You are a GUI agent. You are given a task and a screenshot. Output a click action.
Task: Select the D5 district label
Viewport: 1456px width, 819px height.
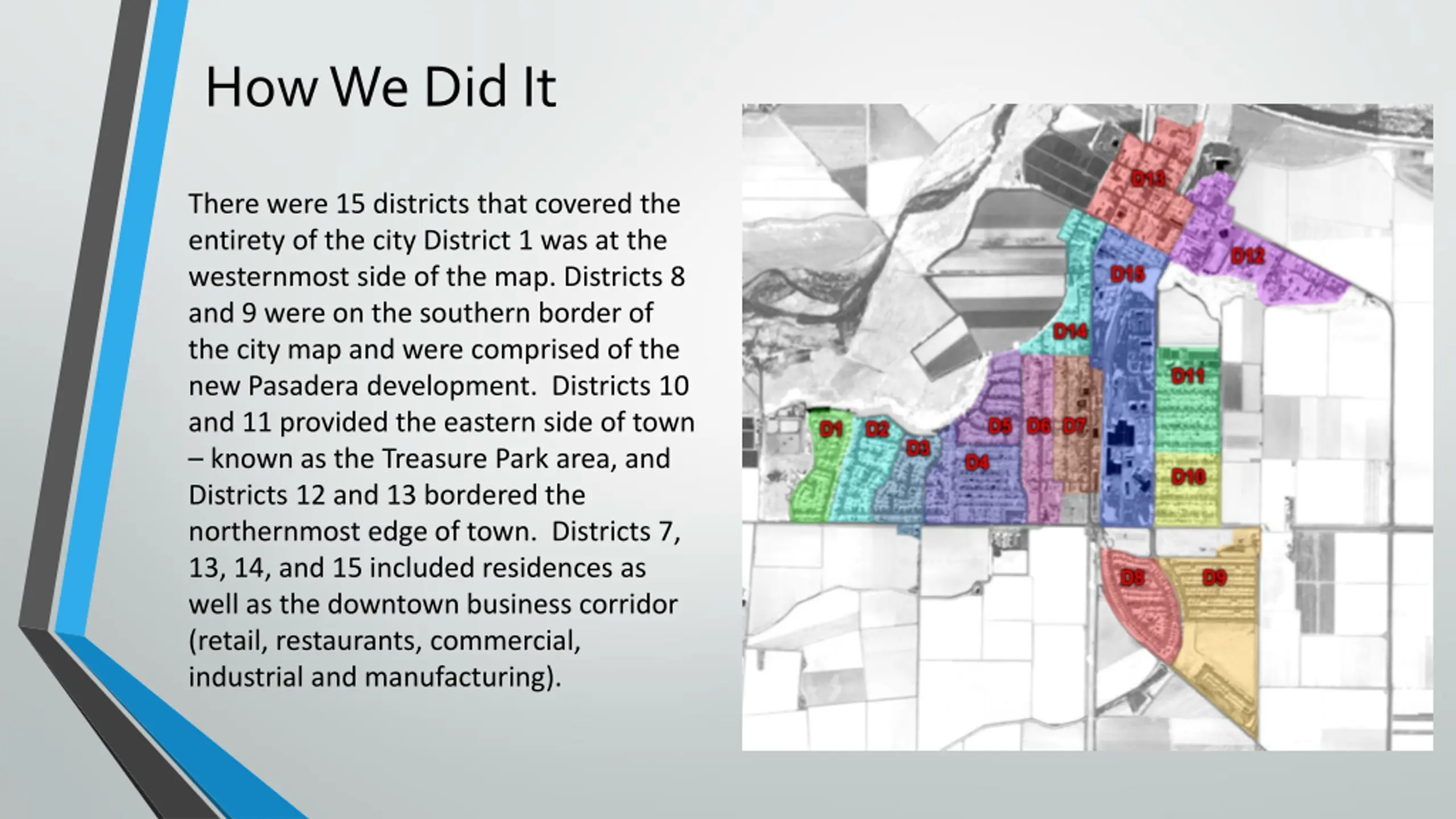click(1000, 426)
